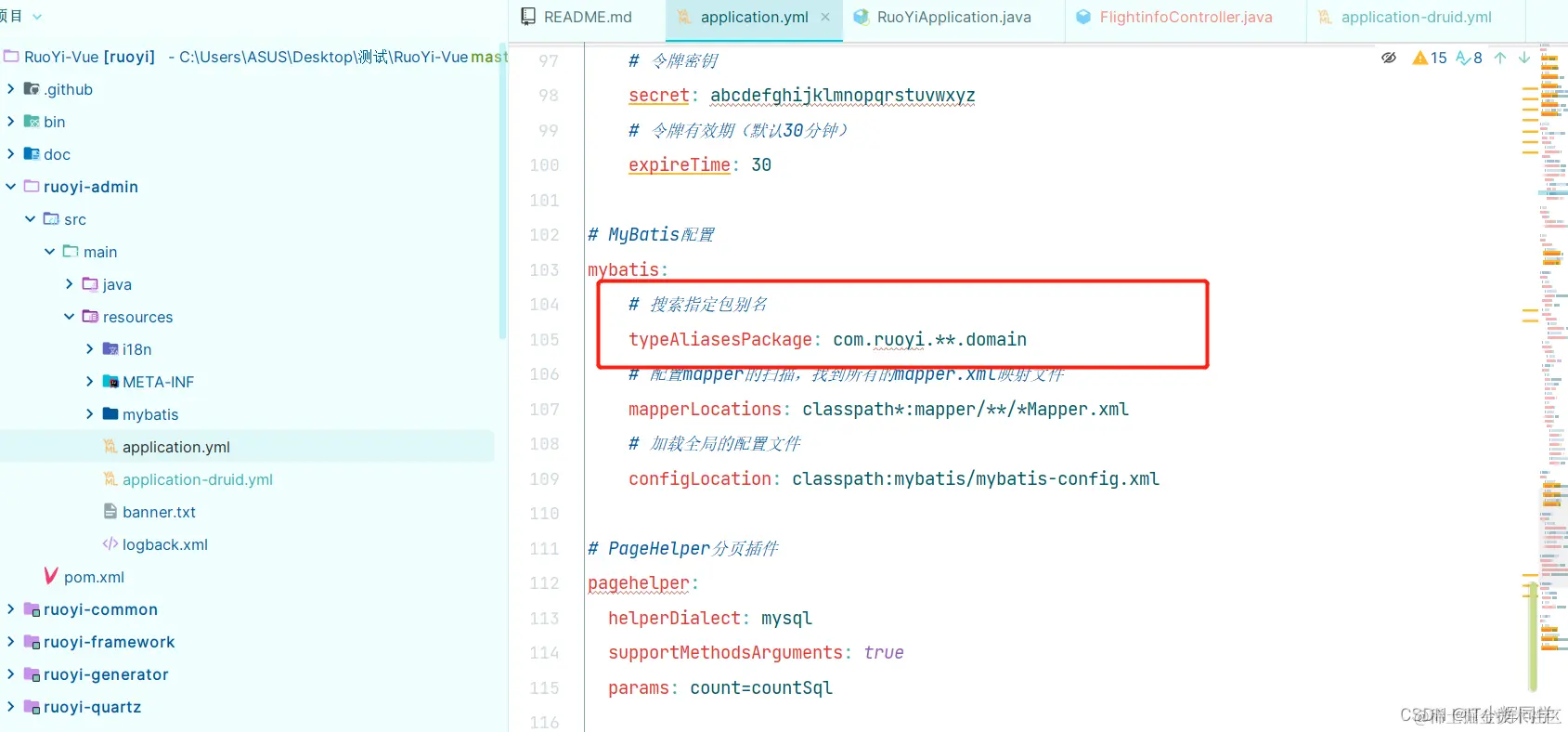Select the bin folder icon
This screenshot has height=732, width=1568.
[x=32, y=122]
